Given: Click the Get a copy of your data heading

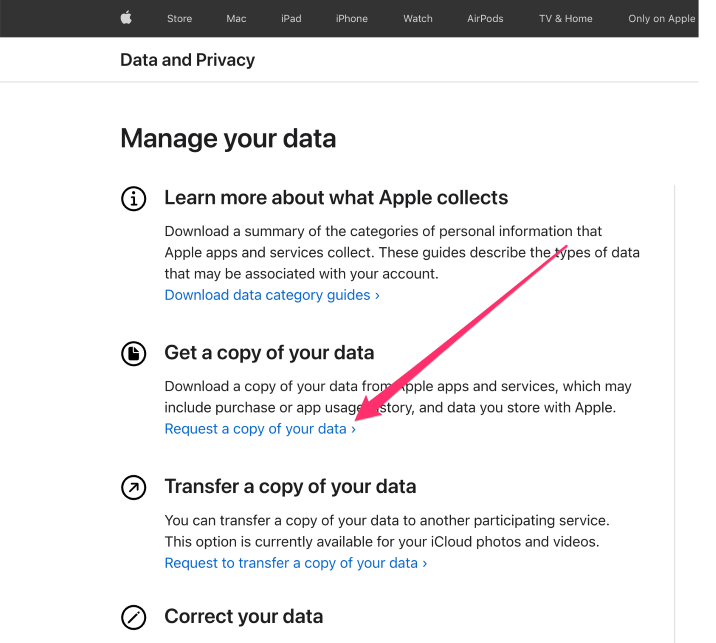Looking at the screenshot, I should tap(269, 353).
